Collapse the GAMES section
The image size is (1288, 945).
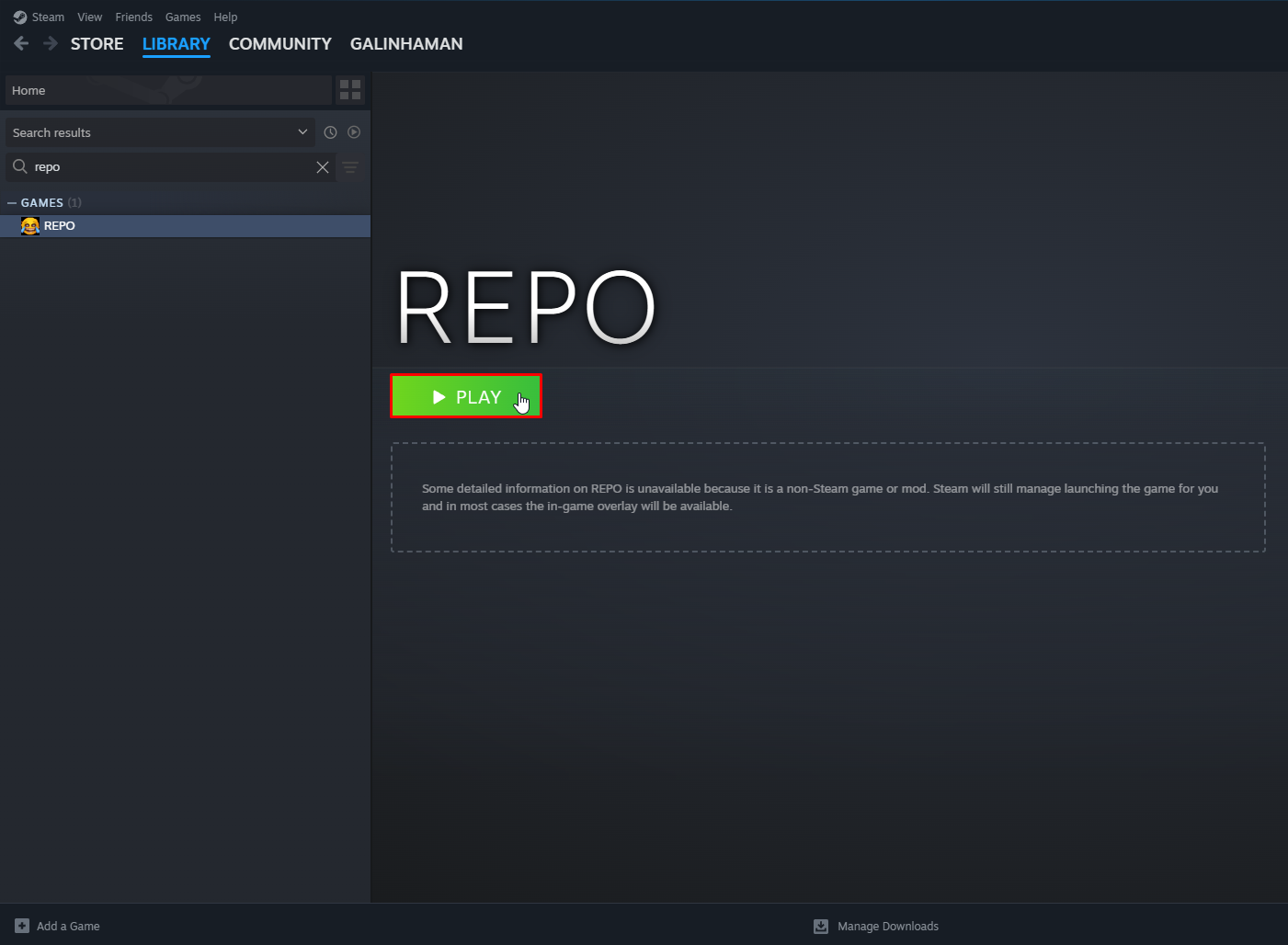10,202
